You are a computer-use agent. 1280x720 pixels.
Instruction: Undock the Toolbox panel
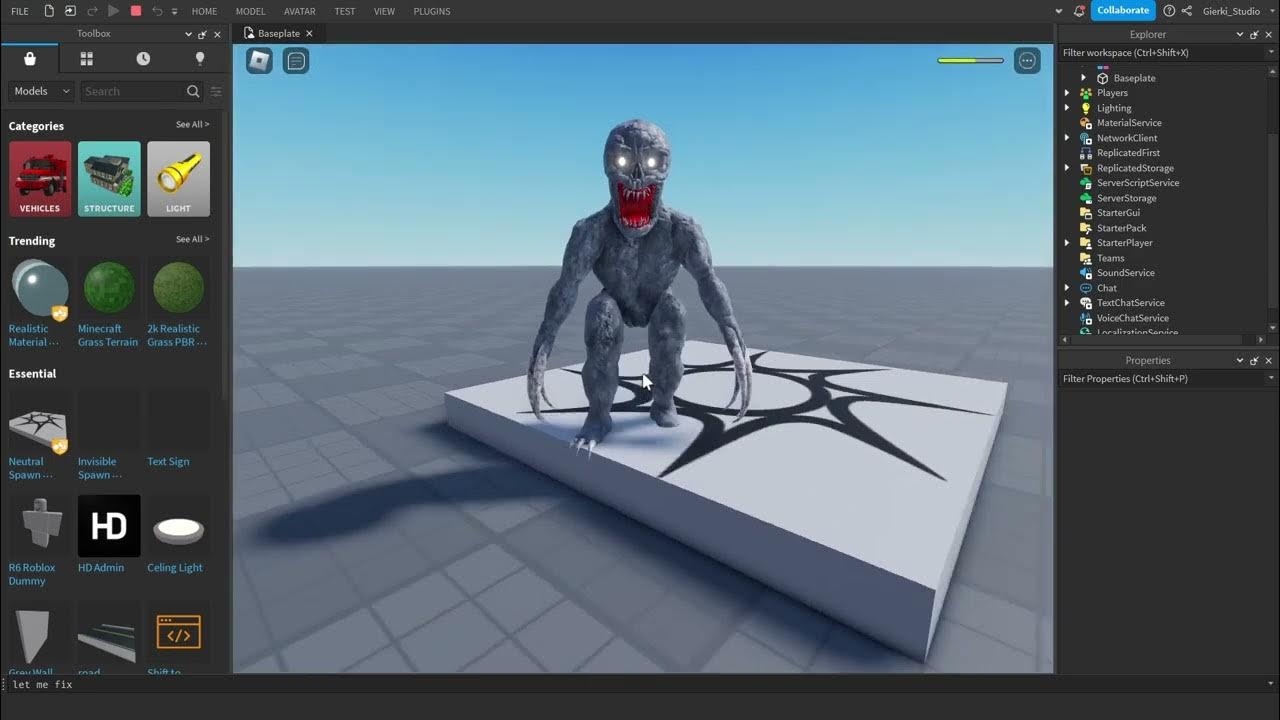coord(203,34)
